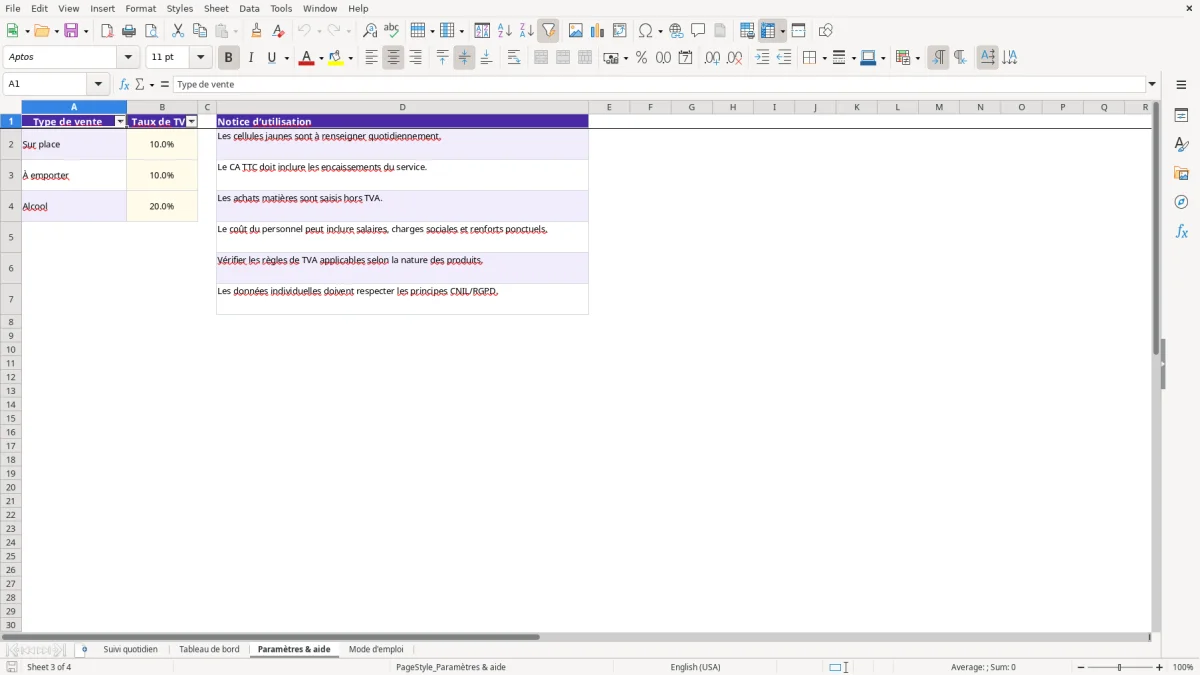This screenshot has height=675, width=1200.
Task: Open the font size dropdown
Action: [200, 58]
